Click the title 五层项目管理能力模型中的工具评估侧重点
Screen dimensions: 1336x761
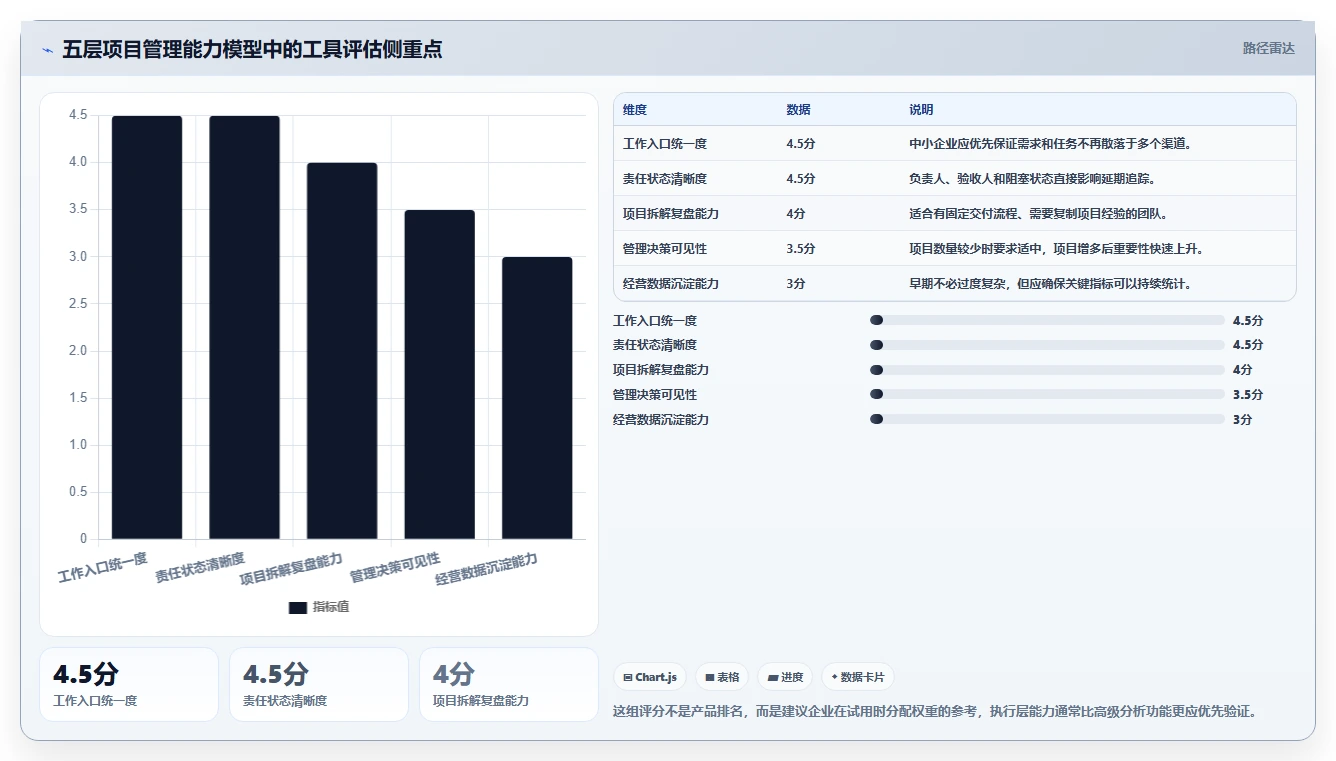[x=252, y=49]
